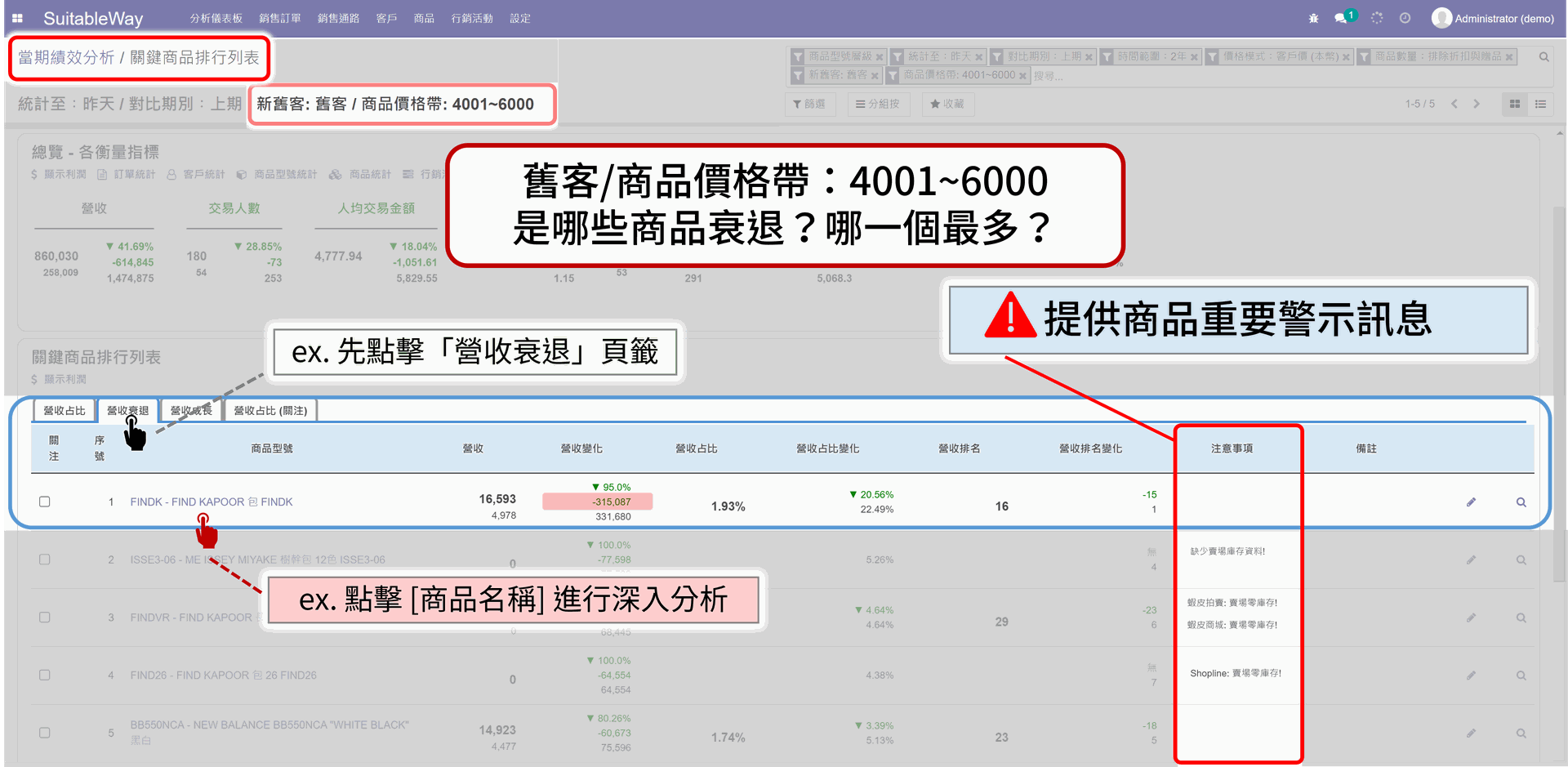Image resolution: width=1568 pixels, height=767 pixels.
Task: Tick the checkbox for FIND26 row
Action: pyautogui.click(x=45, y=675)
